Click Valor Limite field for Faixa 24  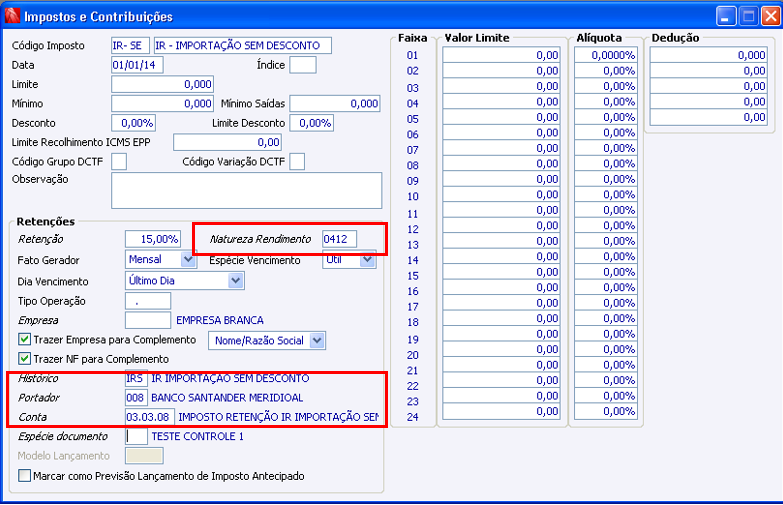pyautogui.click(x=501, y=412)
